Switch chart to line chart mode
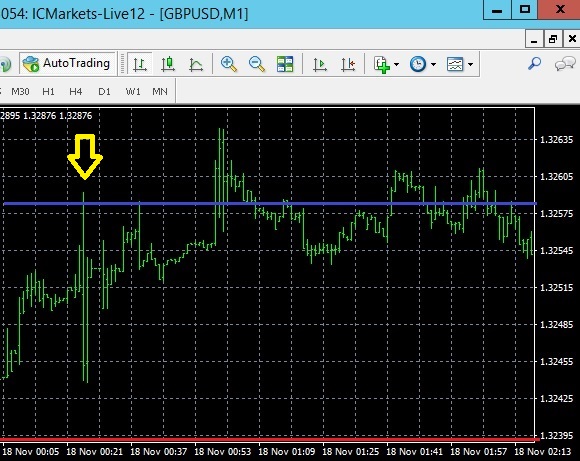The width and height of the screenshot is (580, 461). click(x=196, y=64)
